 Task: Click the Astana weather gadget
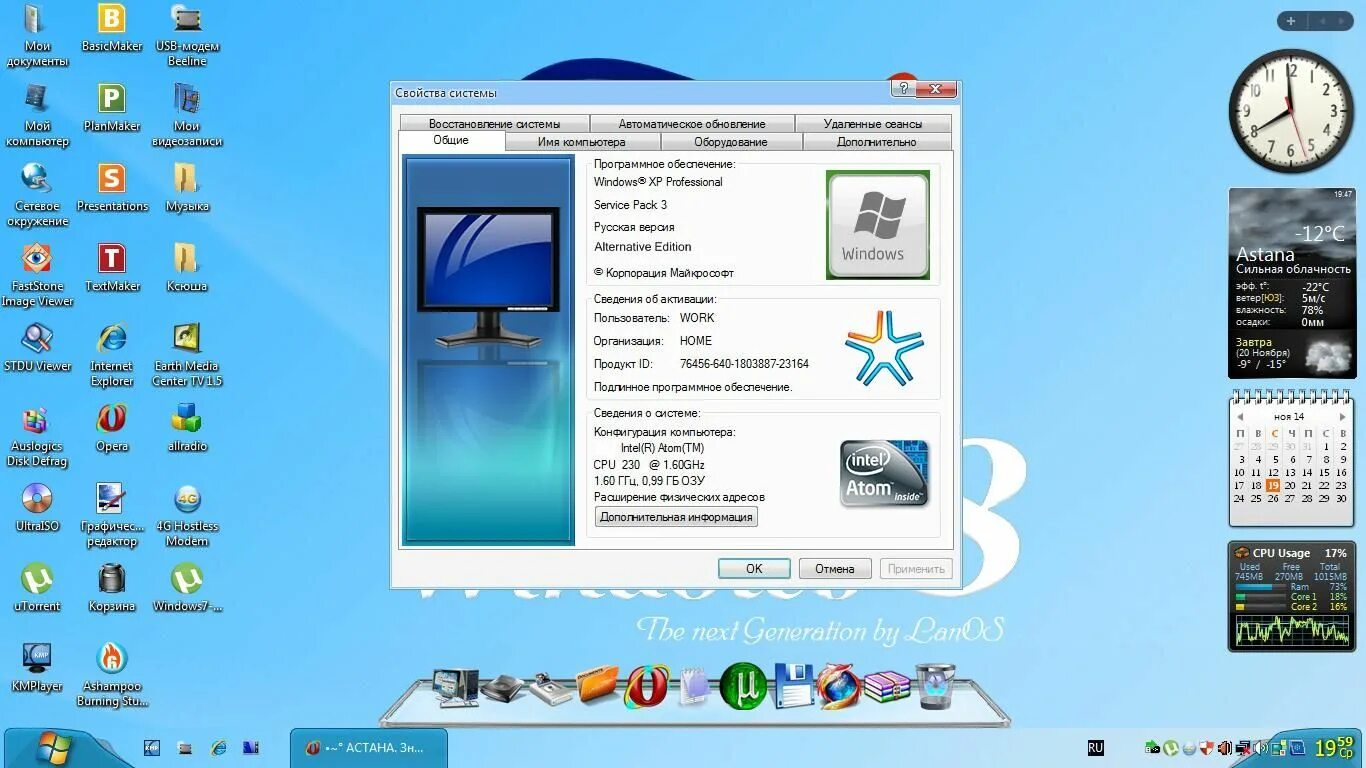1292,283
